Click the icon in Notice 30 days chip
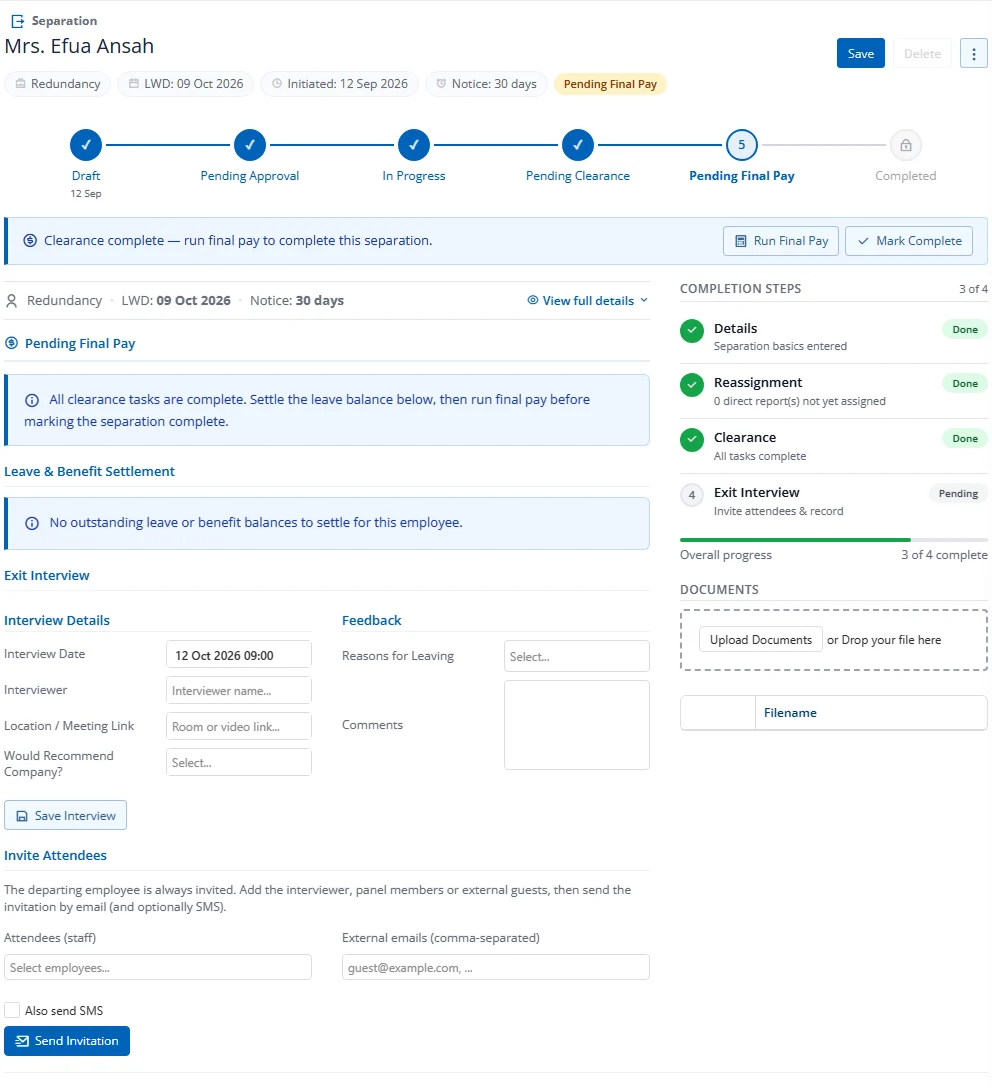 [441, 84]
